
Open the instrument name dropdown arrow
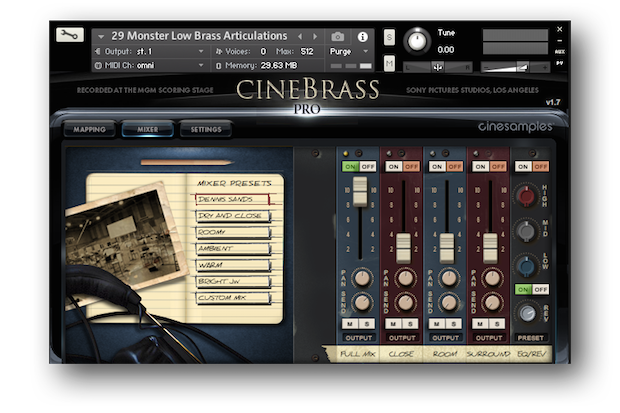(x=101, y=36)
